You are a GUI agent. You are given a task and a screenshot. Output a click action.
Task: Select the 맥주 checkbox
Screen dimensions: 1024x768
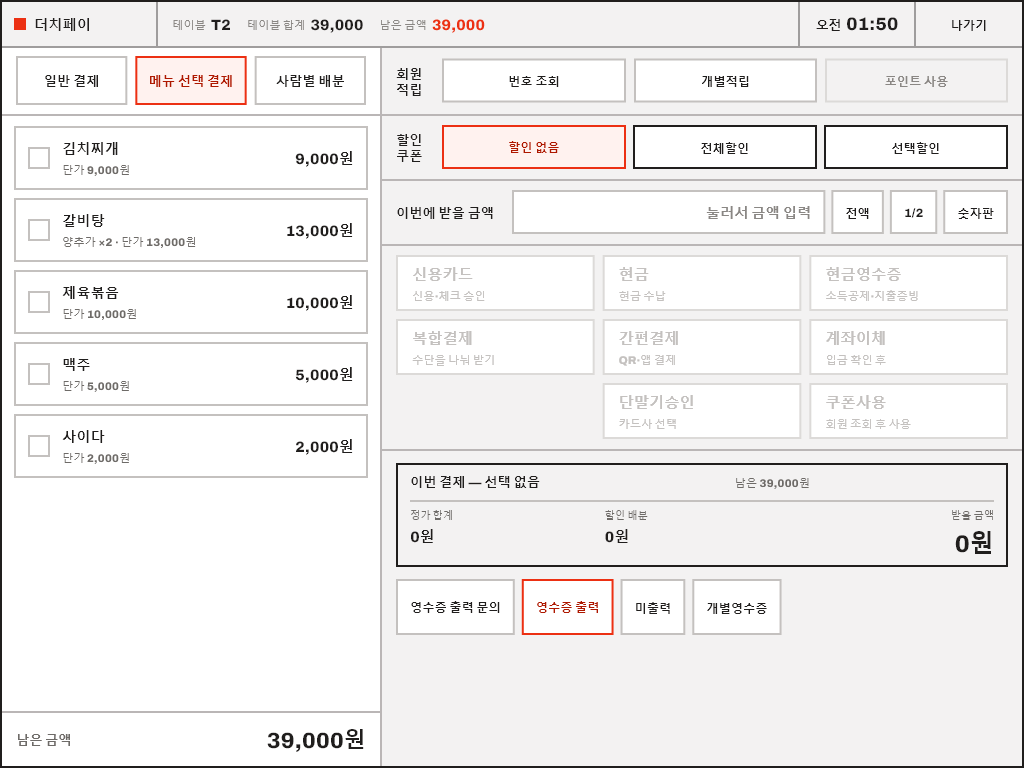[39, 374]
